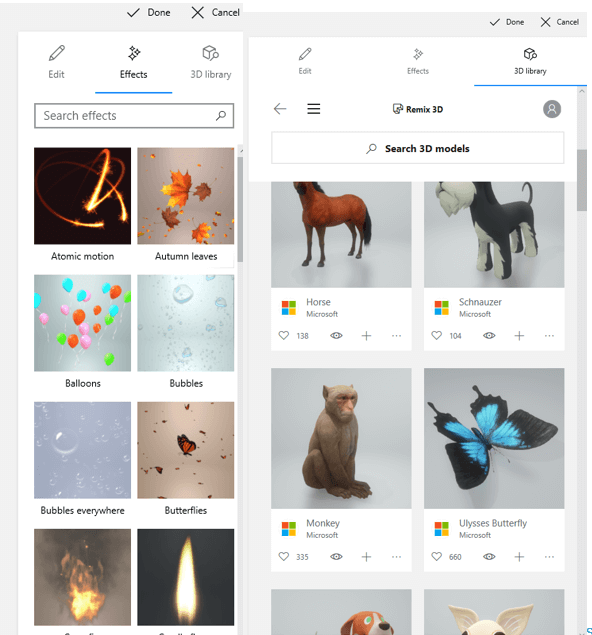Click the Search 3D models box
The height and width of the screenshot is (635, 592).
[417, 148]
